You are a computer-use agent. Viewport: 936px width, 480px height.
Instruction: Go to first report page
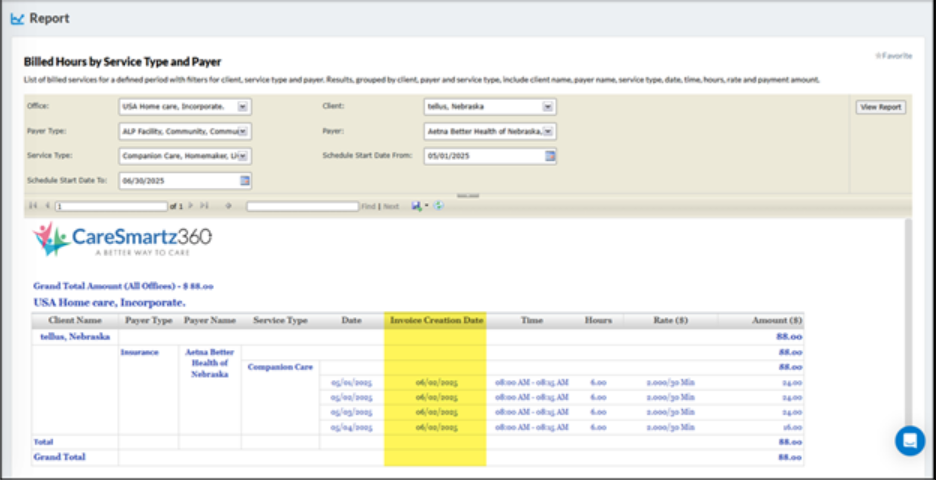coord(33,206)
